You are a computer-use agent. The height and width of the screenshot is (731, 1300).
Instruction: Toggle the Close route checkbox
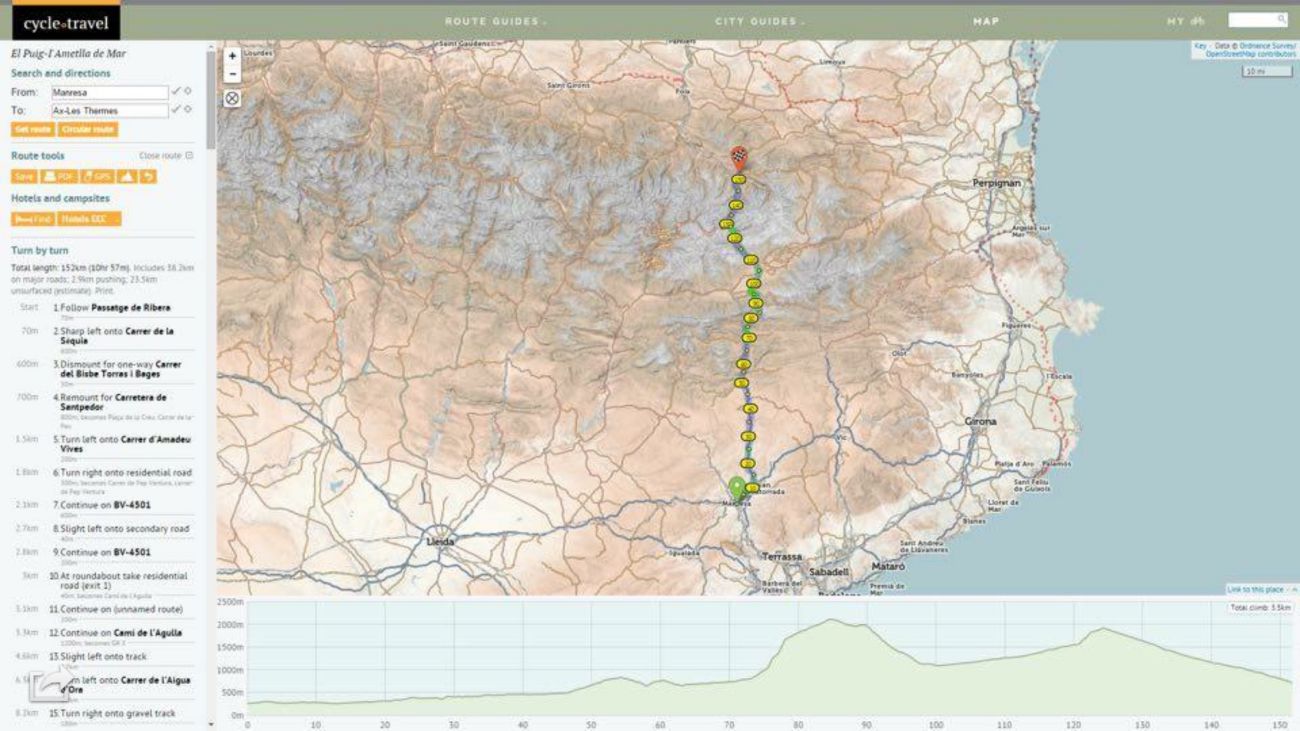(189, 156)
